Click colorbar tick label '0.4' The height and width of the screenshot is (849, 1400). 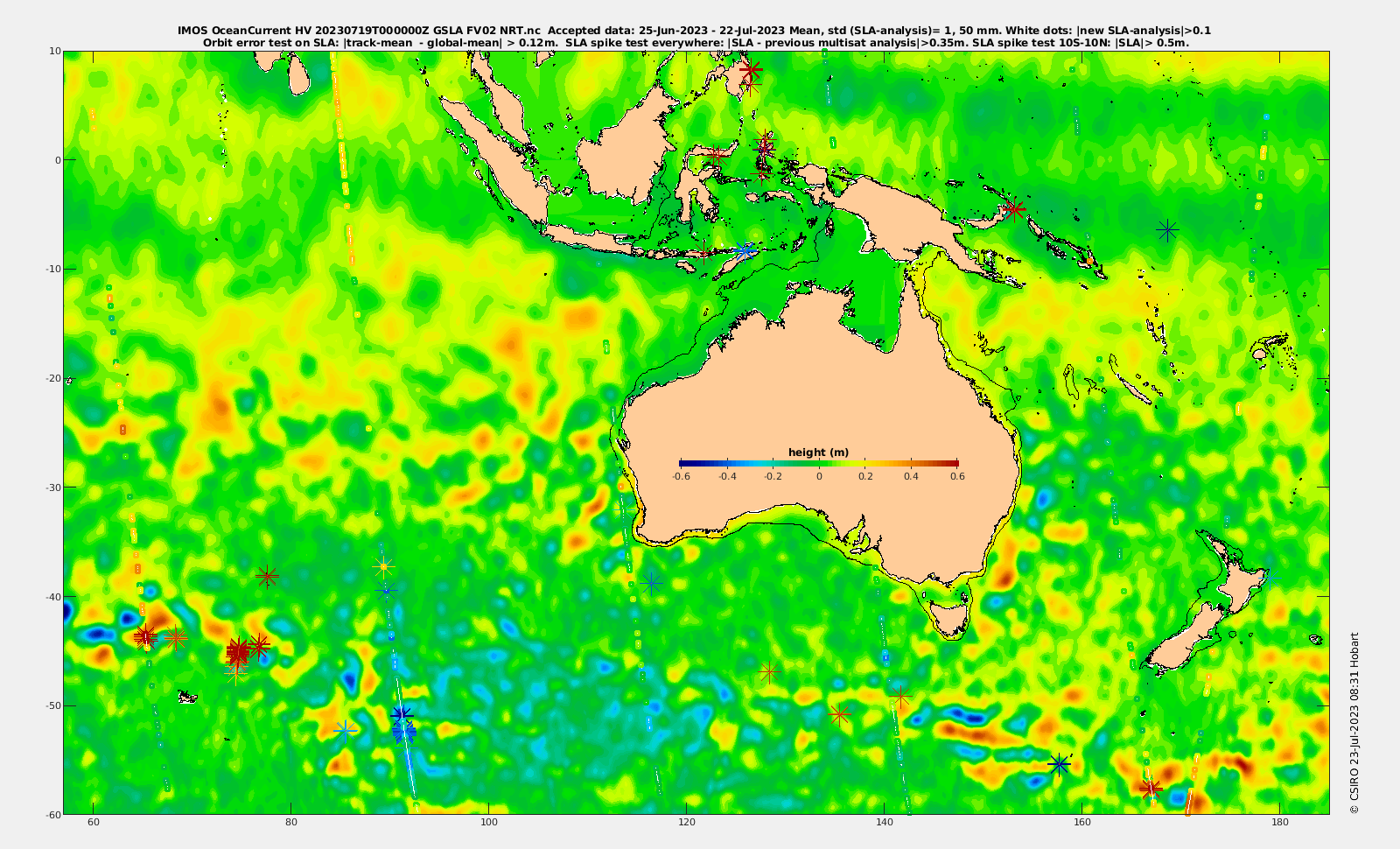point(912,476)
